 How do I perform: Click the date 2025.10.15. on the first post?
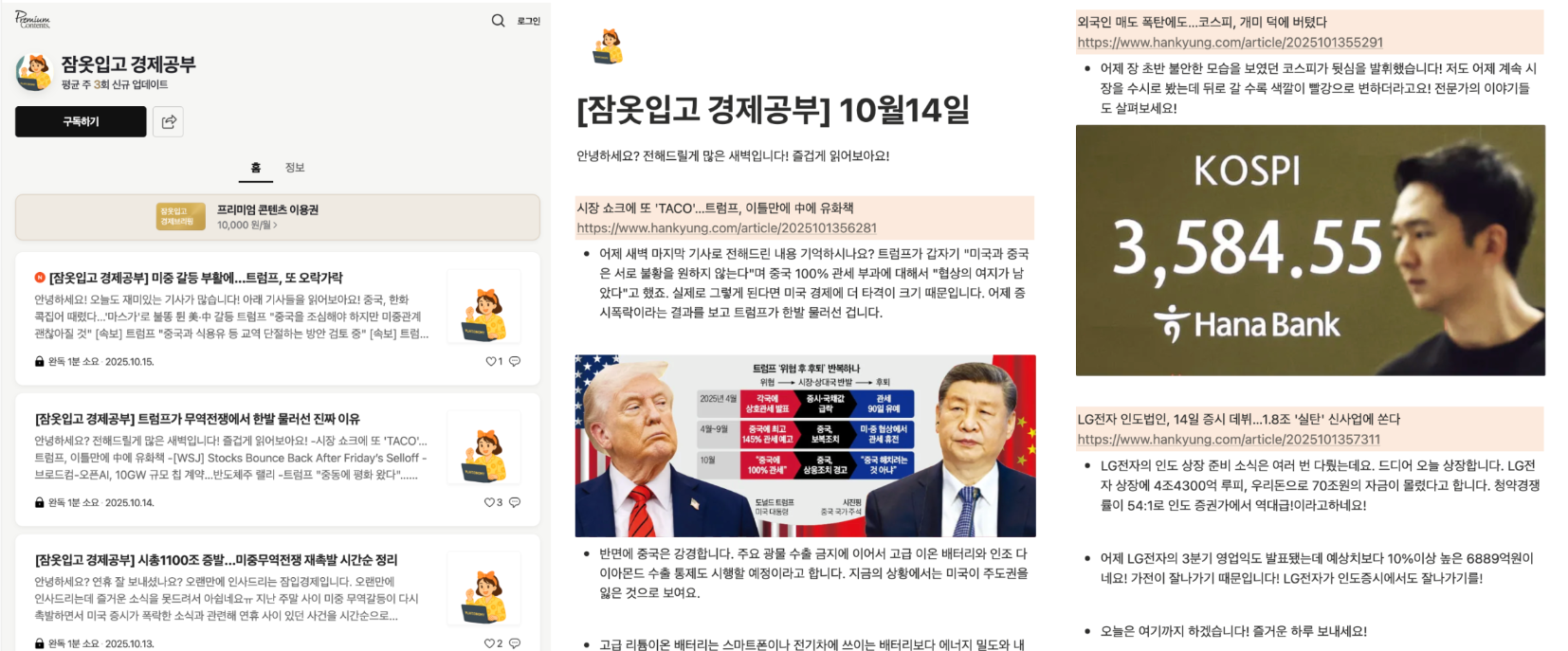pos(129,362)
